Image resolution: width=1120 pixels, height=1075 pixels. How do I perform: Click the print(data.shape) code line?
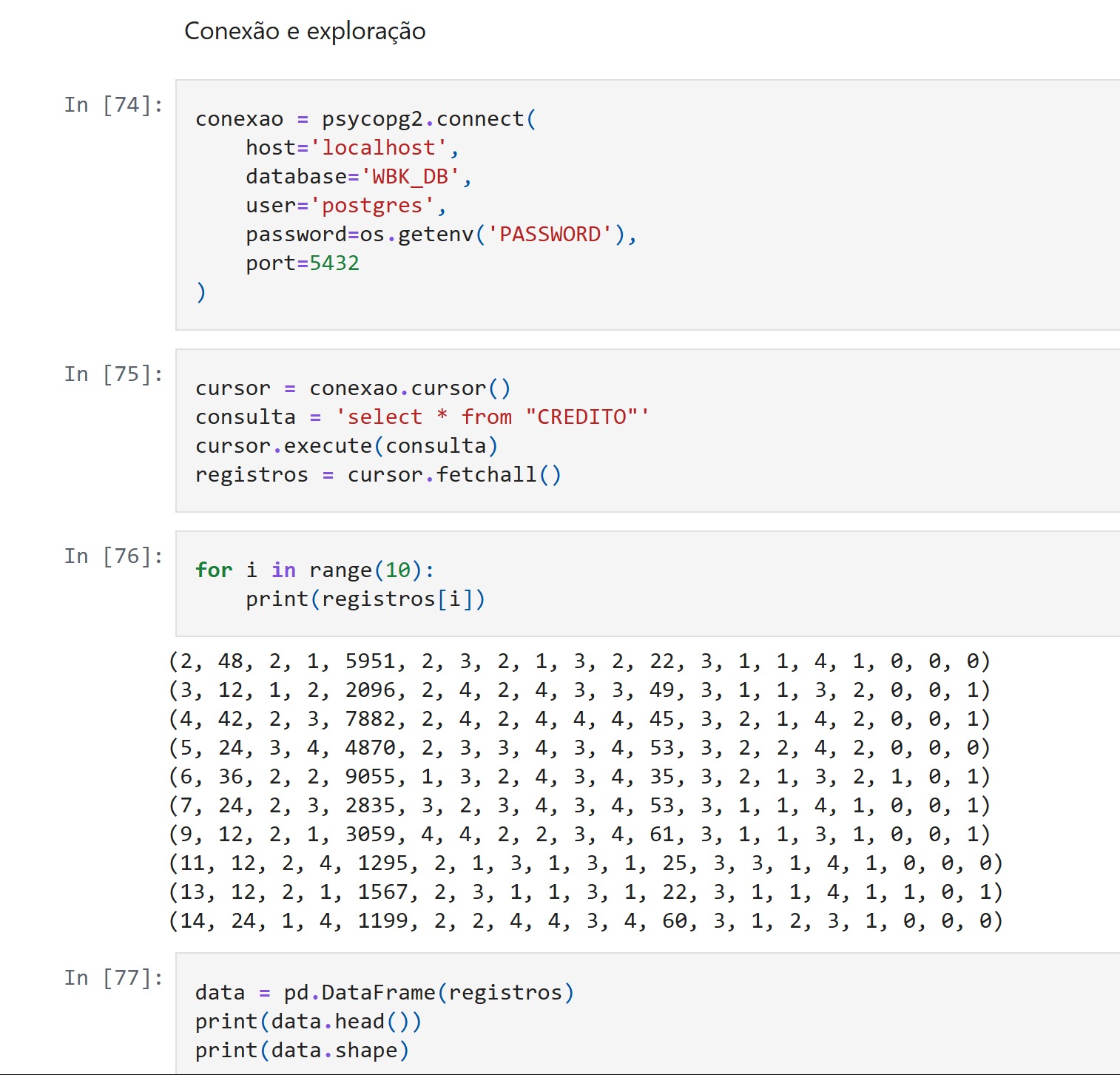(302, 1051)
